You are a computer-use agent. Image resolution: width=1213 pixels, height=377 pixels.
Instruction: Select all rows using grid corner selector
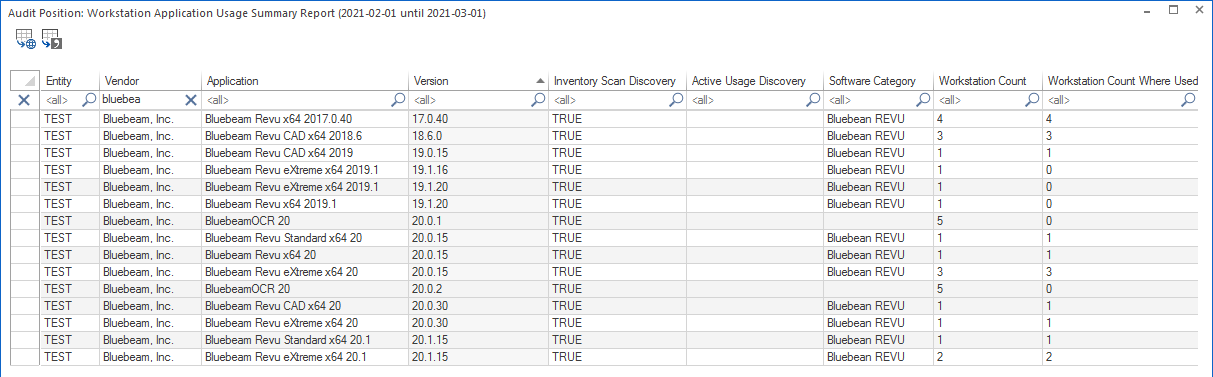pos(25,81)
